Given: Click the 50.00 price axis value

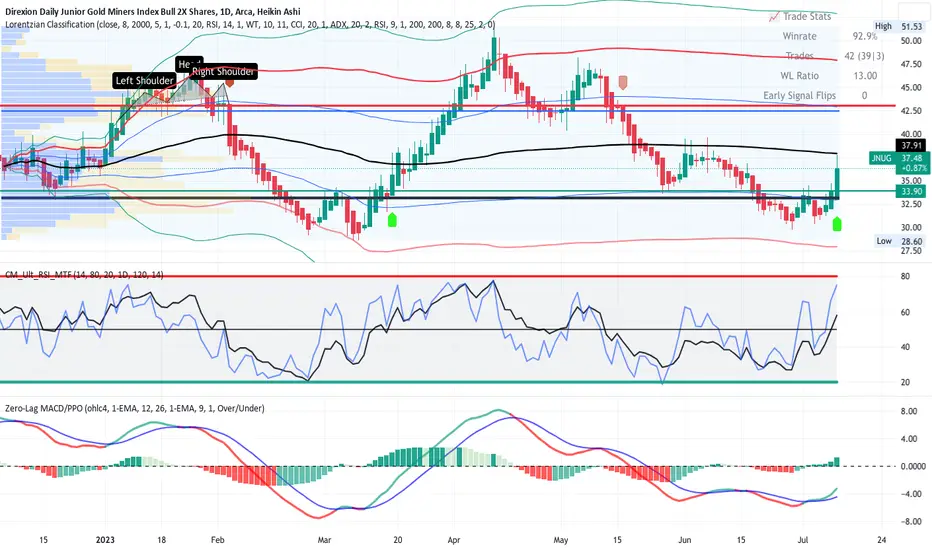Looking at the screenshot, I should pos(911,41).
